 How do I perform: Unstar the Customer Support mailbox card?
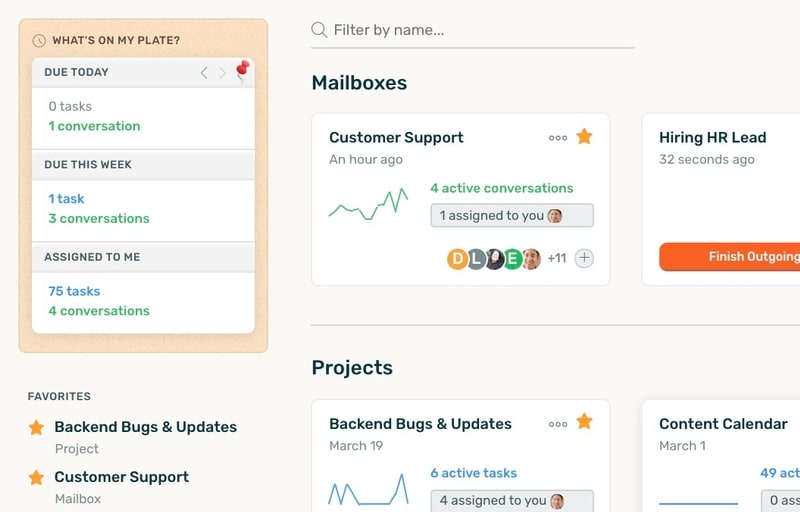[584, 137]
